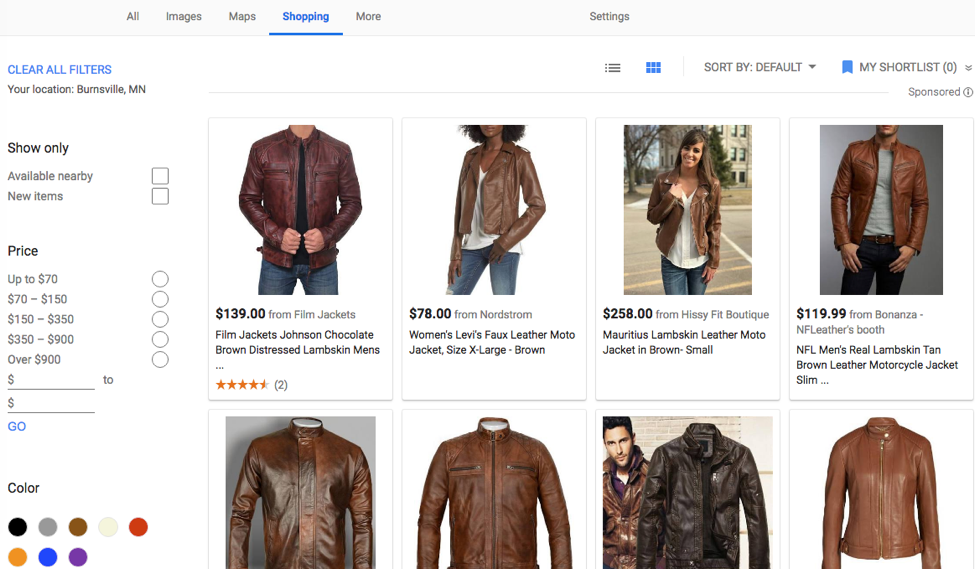Open search Settings

[609, 17]
